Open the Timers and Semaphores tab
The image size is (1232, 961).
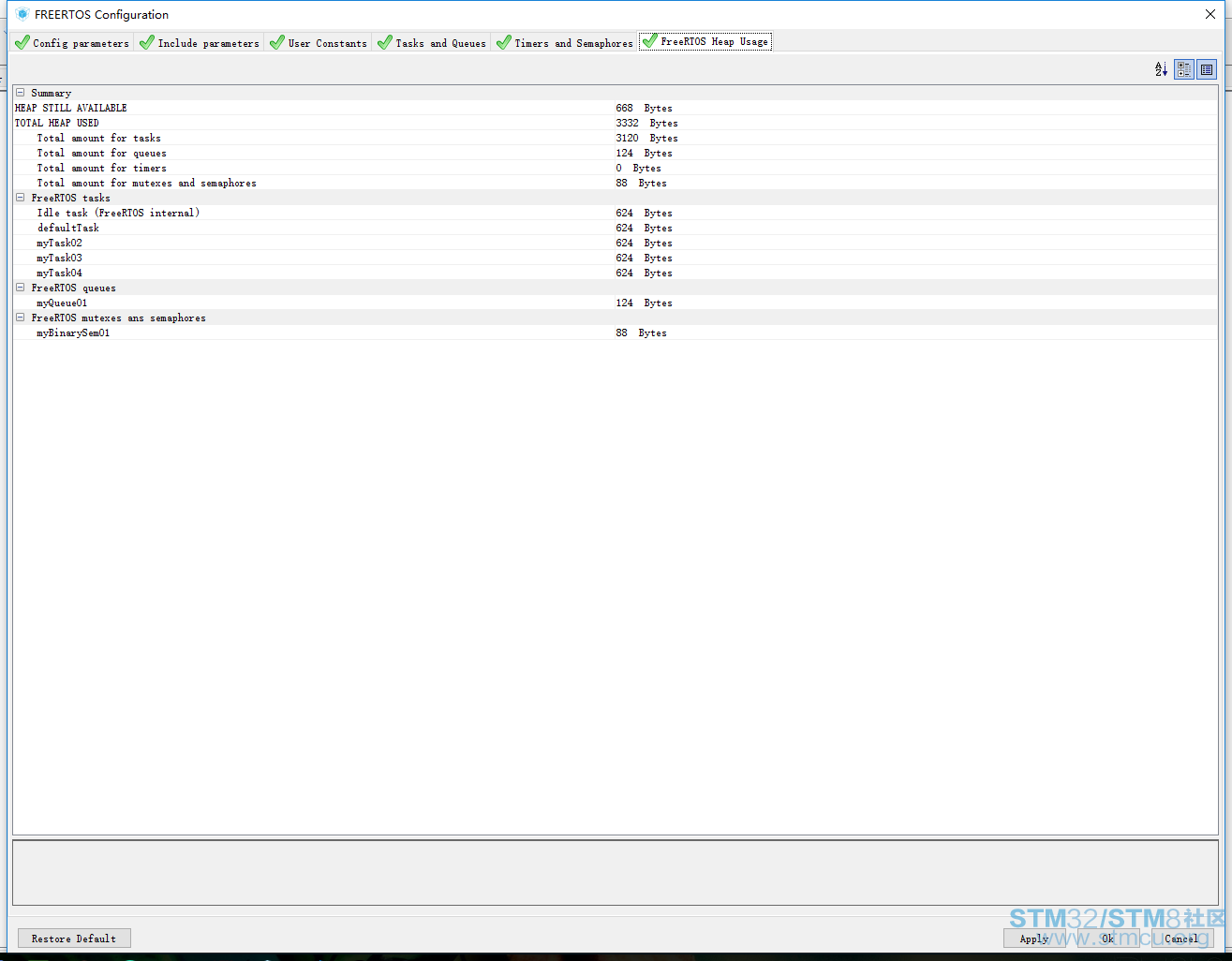tap(565, 43)
